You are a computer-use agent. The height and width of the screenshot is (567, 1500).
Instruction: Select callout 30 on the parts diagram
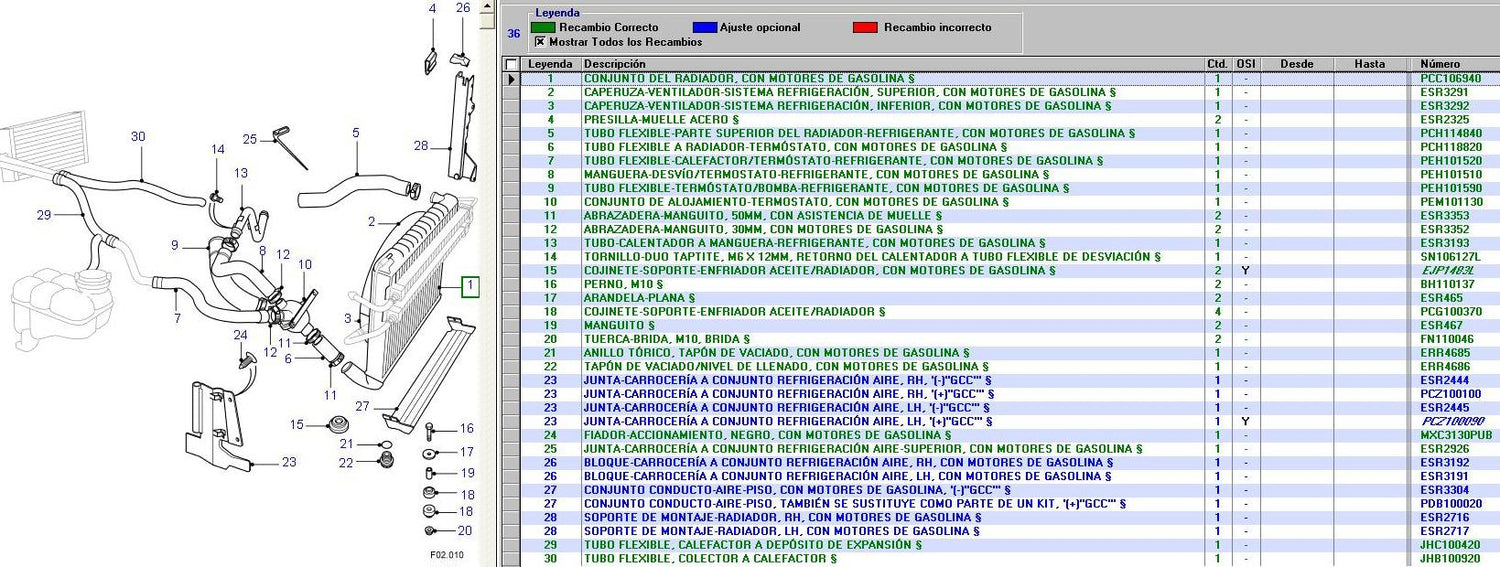[x=138, y=137]
